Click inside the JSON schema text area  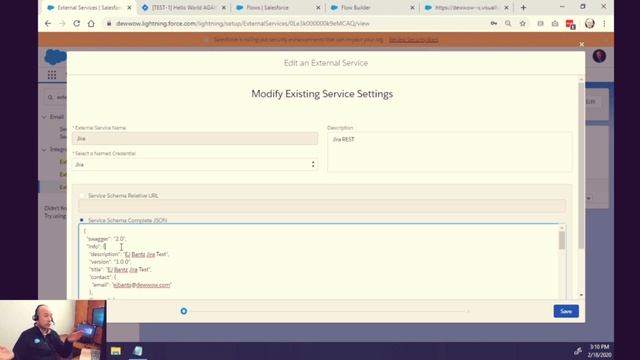(x=318, y=261)
